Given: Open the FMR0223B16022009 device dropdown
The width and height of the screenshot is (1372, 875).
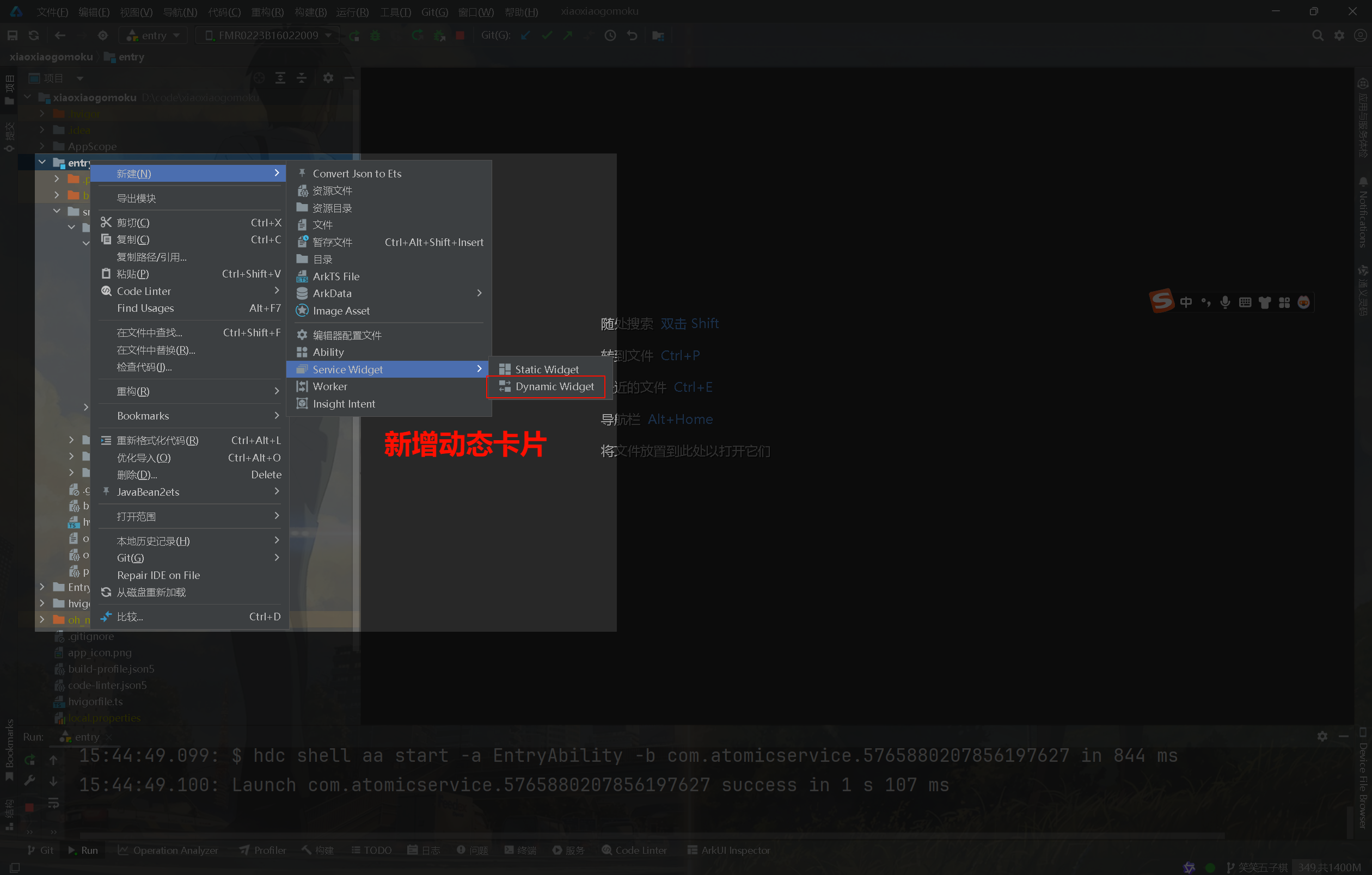Looking at the screenshot, I should pos(268,35).
